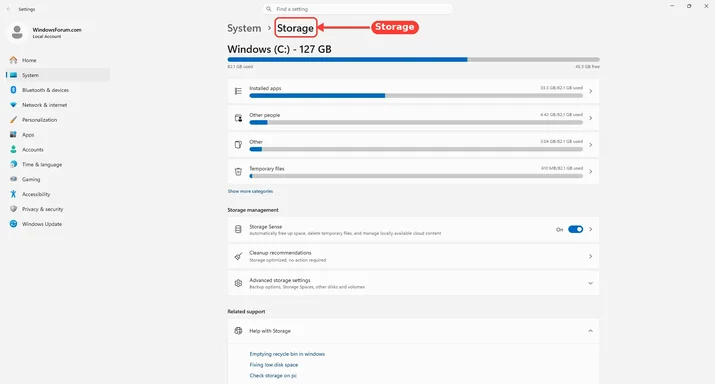This screenshot has width=715, height=384.
Task: Open Fixing low disk space link
Action: pos(274,365)
